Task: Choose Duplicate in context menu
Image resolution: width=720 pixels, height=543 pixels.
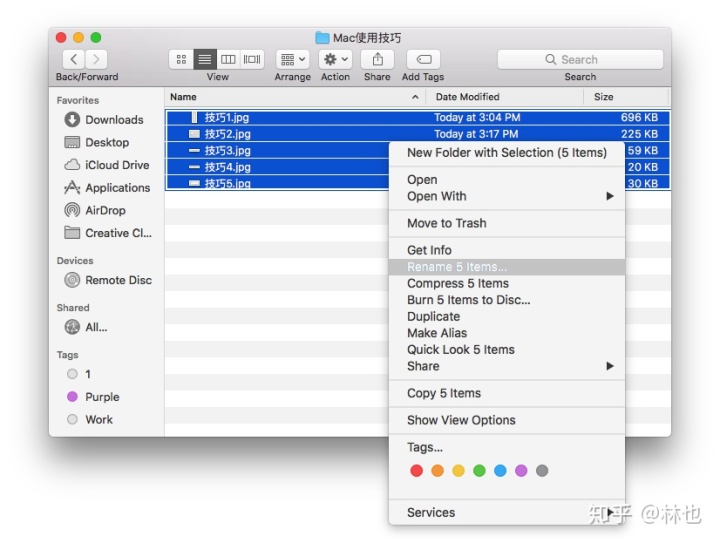Action: pyautogui.click(x=507, y=316)
